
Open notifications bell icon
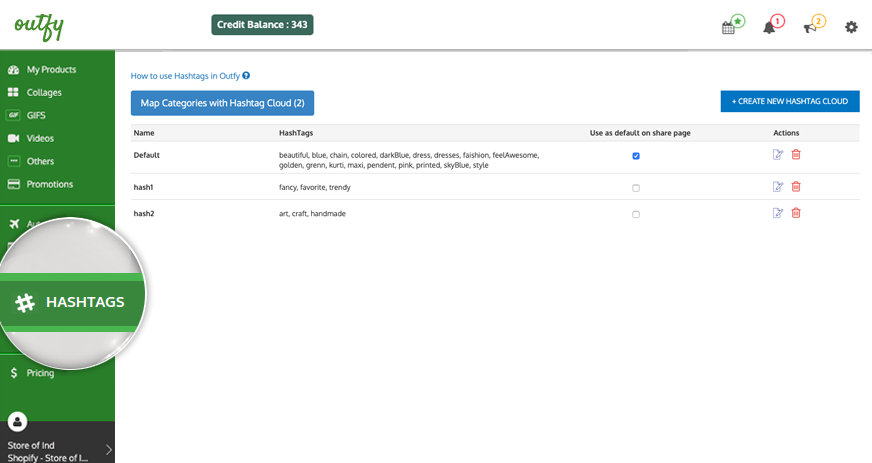pyautogui.click(x=769, y=27)
